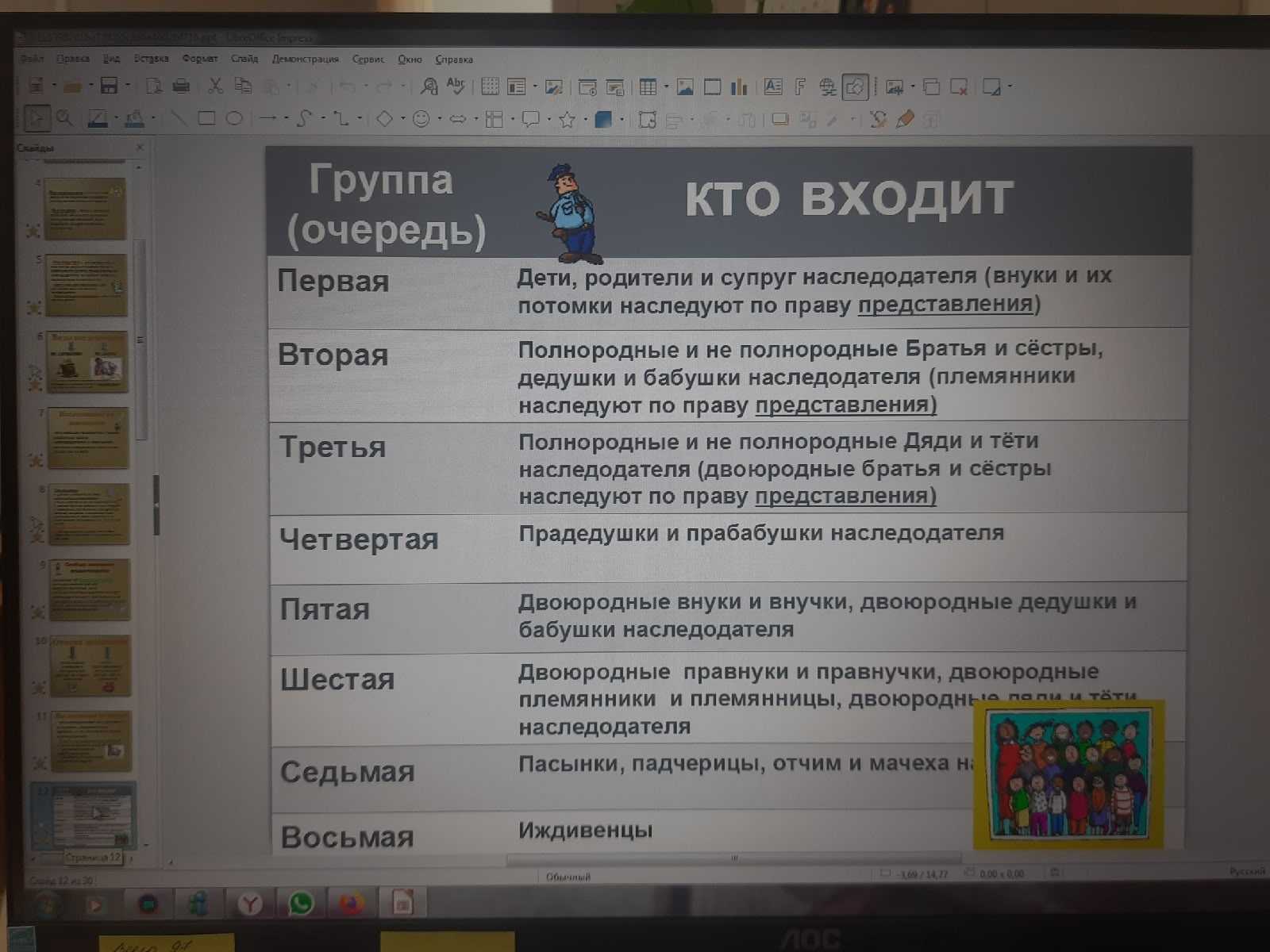Expand the stars shapes dropdown arrow

pos(585,120)
